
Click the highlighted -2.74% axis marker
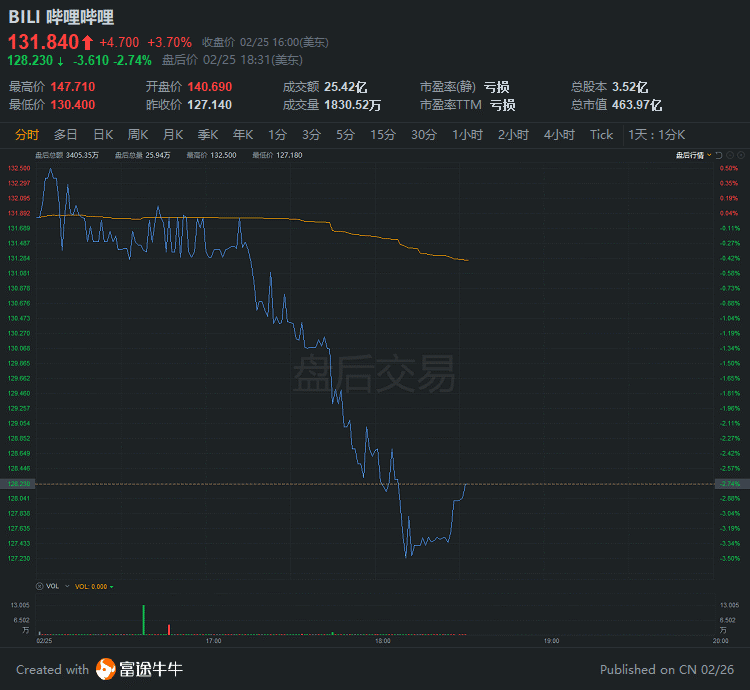click(x=731, y=484)
